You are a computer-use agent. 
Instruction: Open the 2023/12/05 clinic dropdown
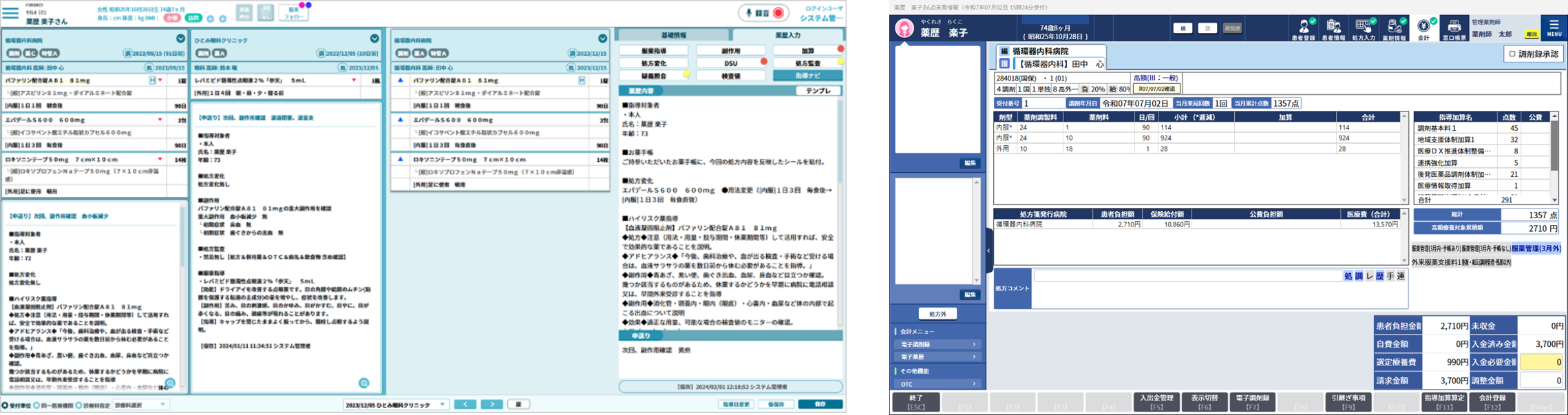[396, 405]
